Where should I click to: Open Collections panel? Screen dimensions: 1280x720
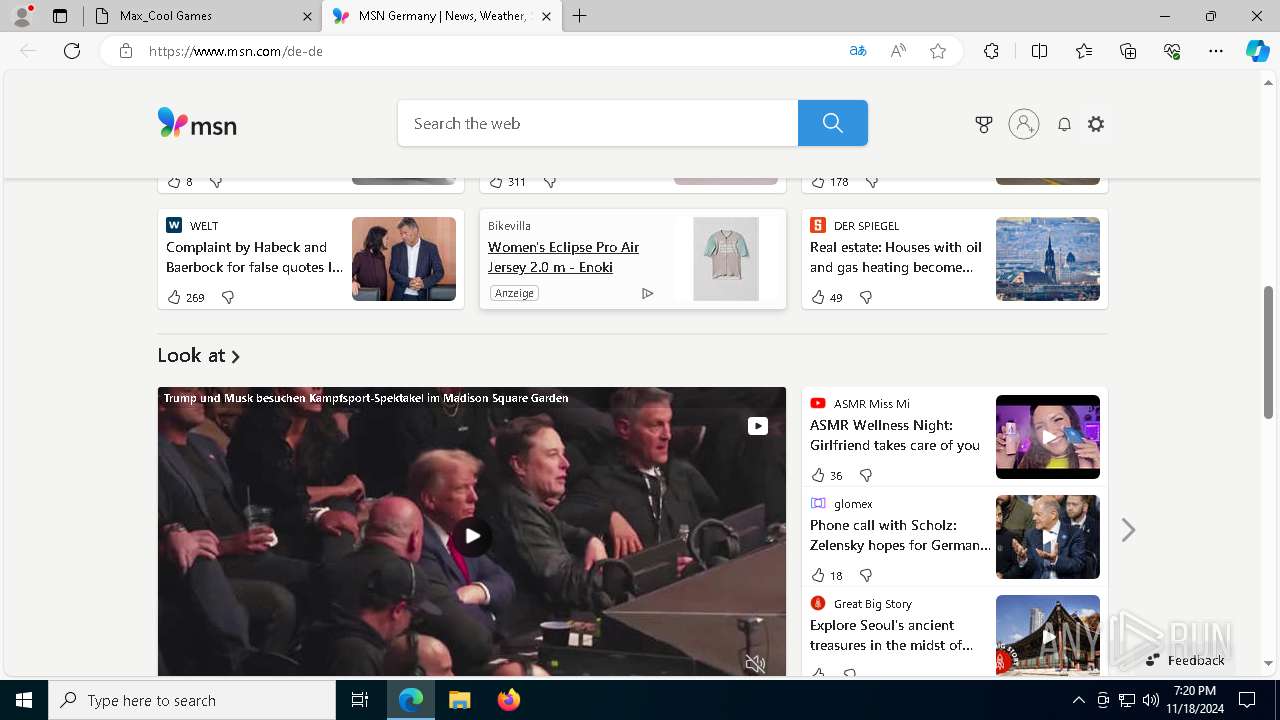tap(1128, 51)
